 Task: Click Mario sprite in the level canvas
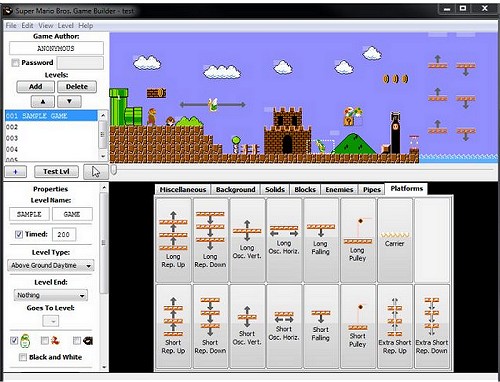pos(152,117)
